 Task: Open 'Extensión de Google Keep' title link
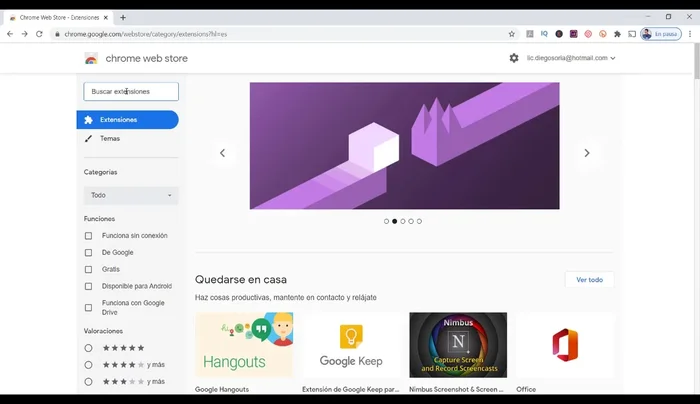click(x=351, y=389)
